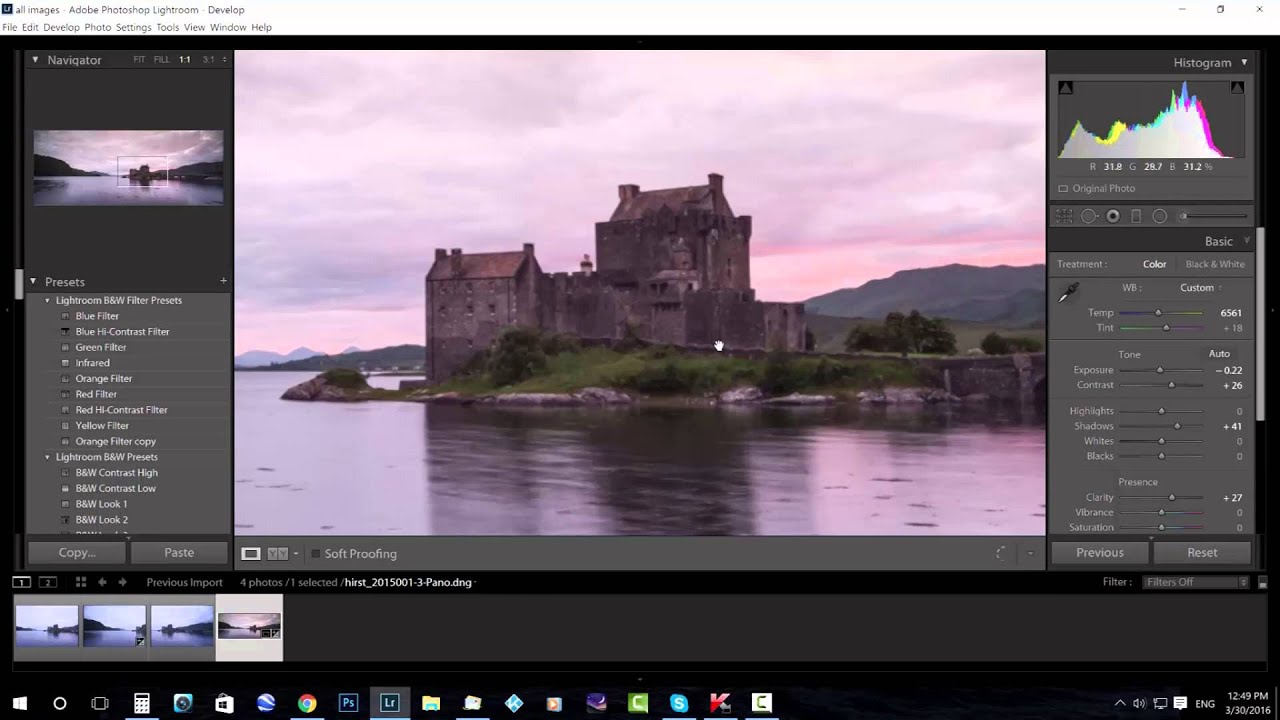Open the WB Custom dropdown
Image resolution: width=1280 pixels, height=720 pixels.
(1200, 288)
